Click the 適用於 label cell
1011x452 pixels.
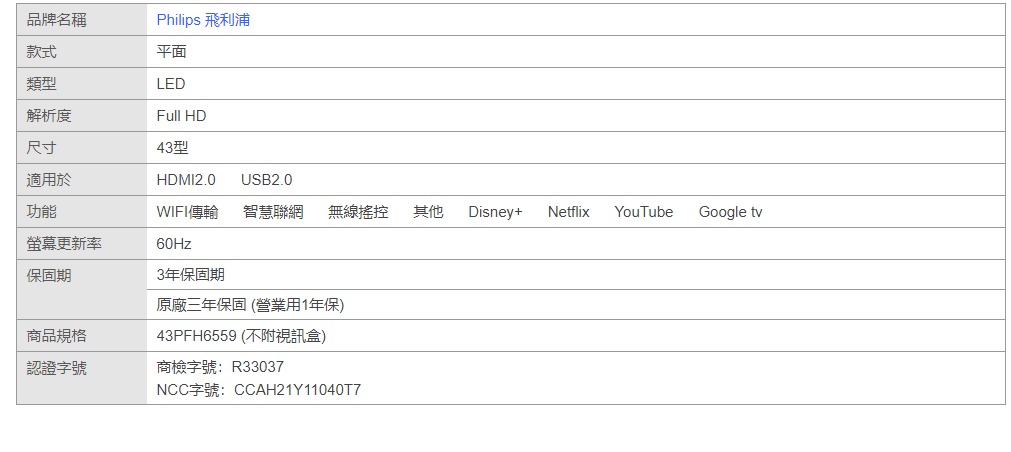[x=82, y=180]
